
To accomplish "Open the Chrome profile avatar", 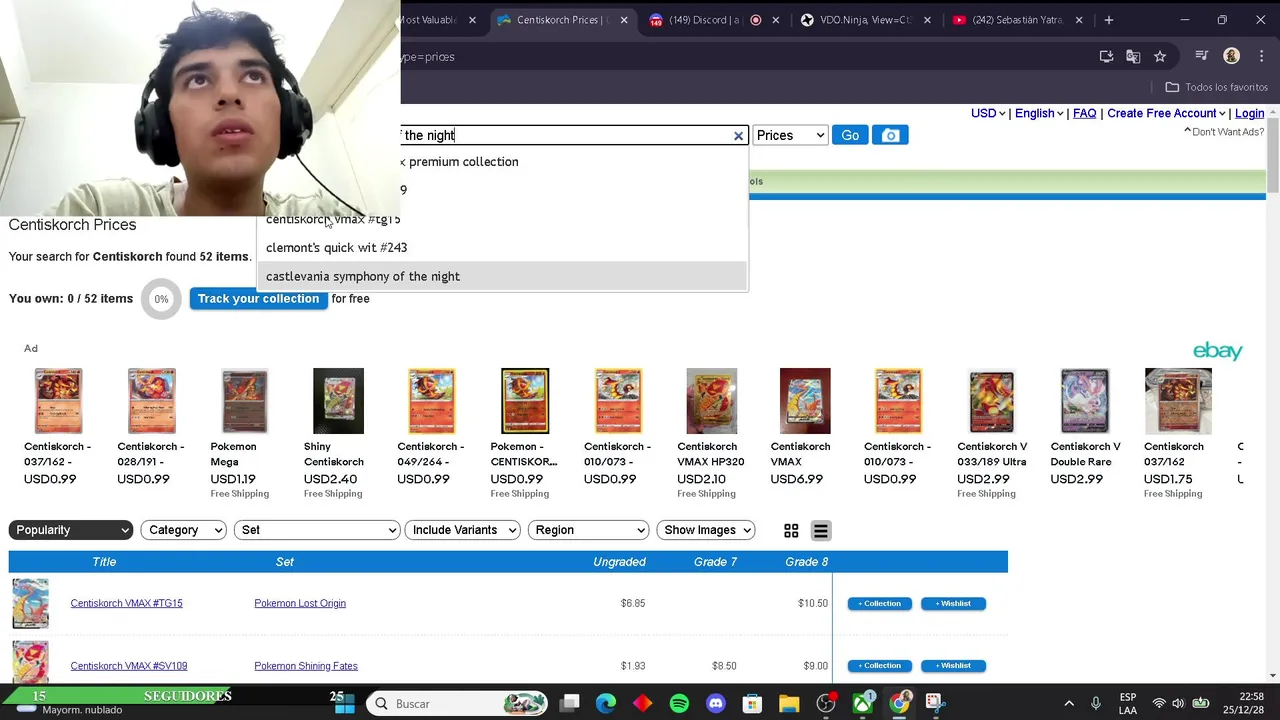I will pos(1232,57).
